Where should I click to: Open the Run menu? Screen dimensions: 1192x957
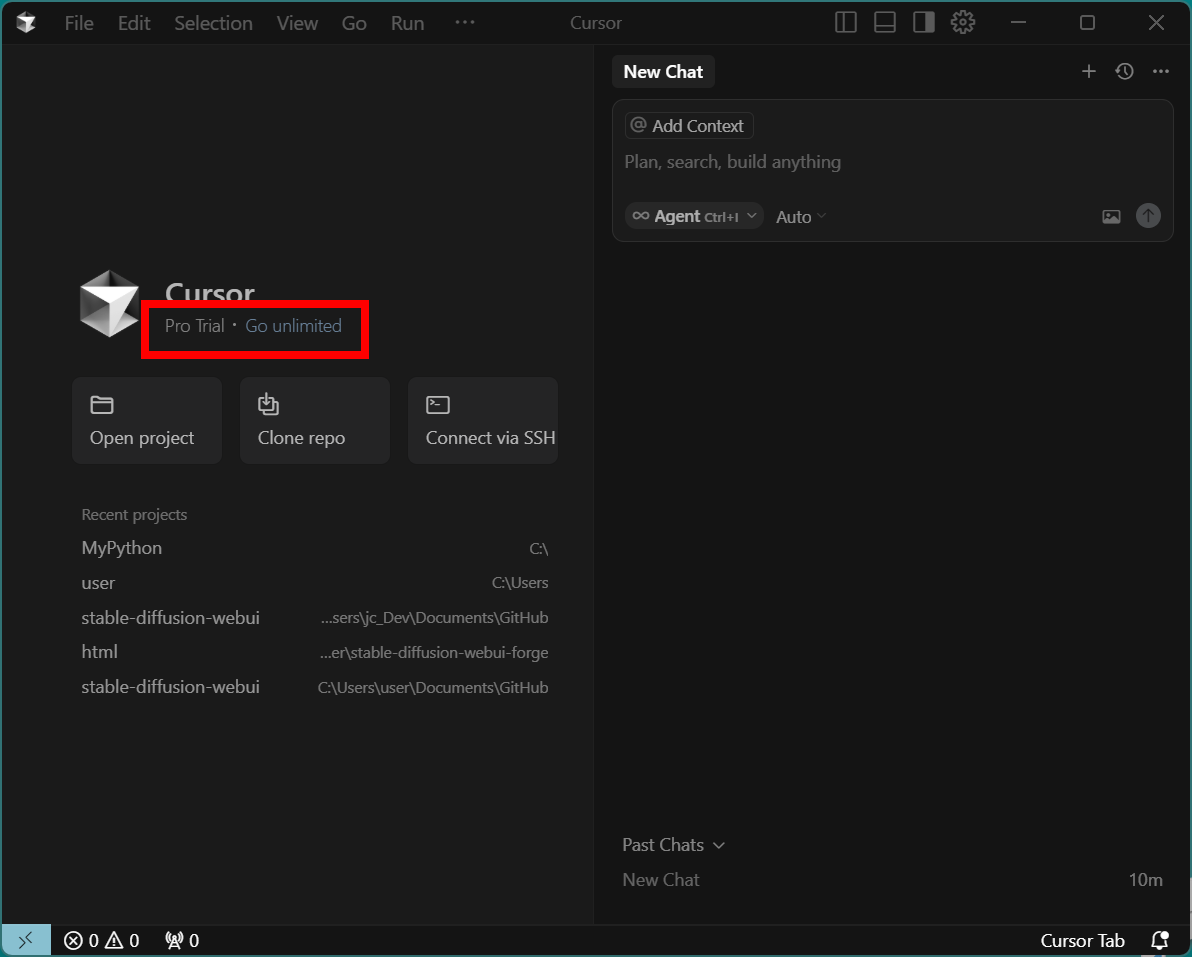(407, 23)
